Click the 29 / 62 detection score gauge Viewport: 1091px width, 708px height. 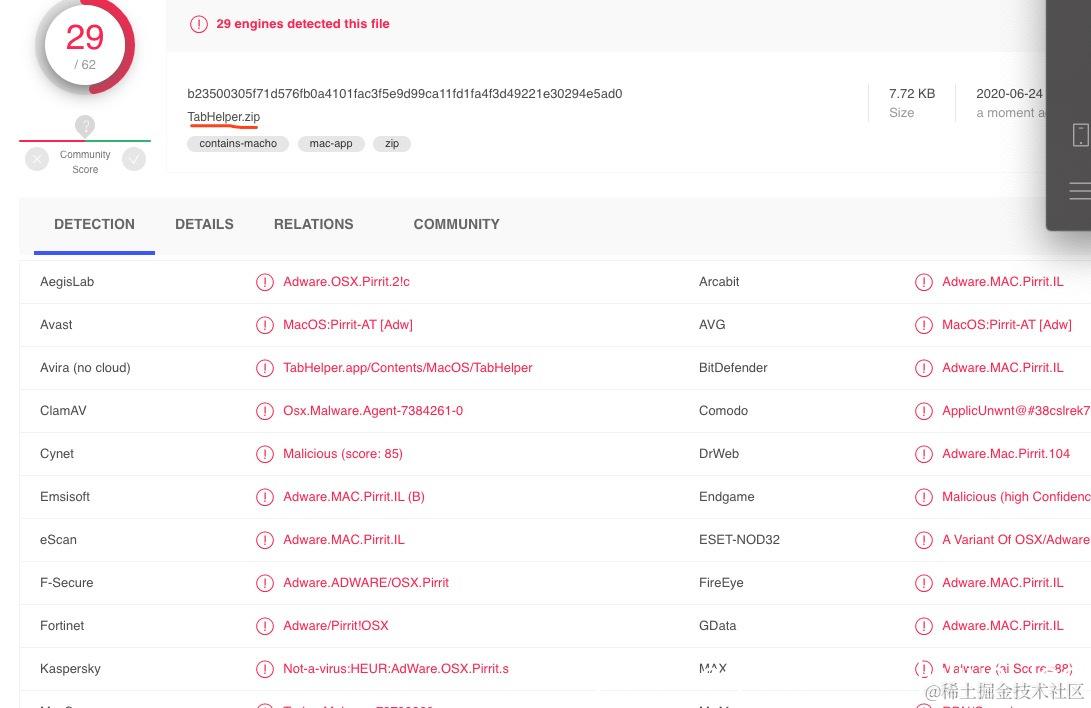point(85,47)
